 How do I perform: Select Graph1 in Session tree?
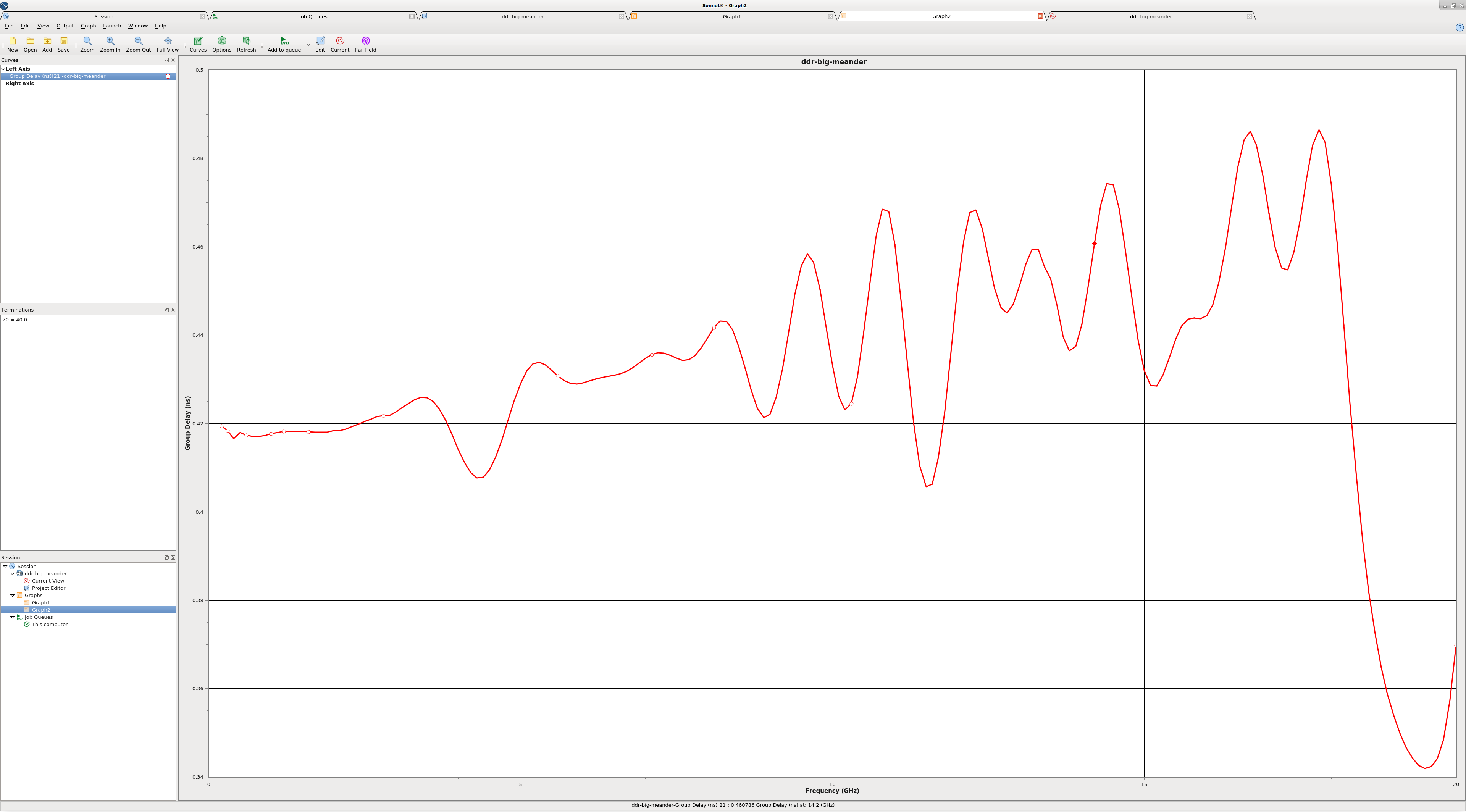41,602
